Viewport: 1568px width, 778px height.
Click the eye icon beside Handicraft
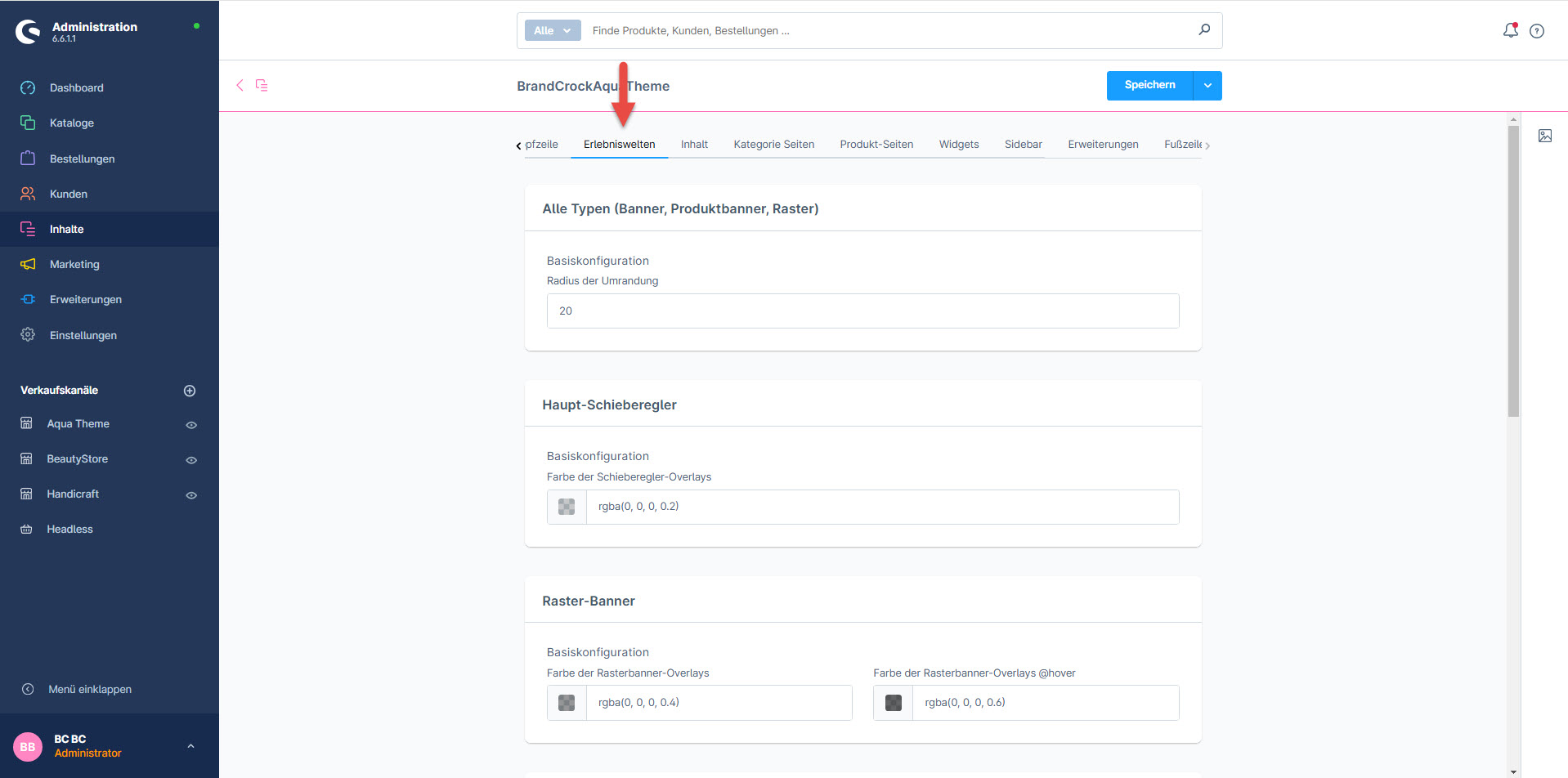tap(191, 495)
